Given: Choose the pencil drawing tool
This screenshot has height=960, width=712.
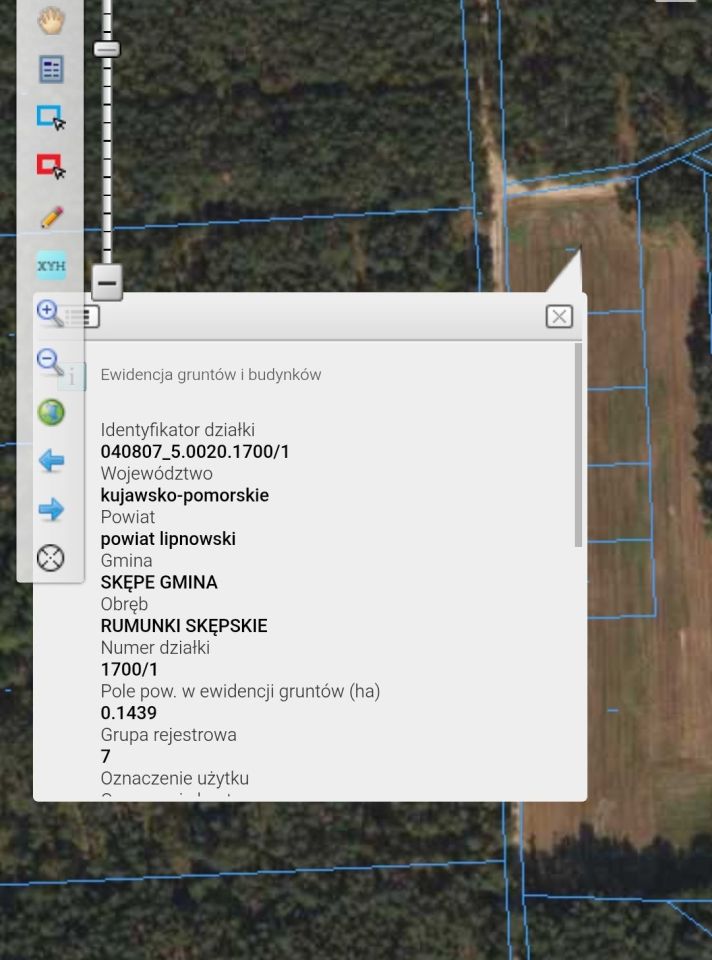Looking at the screenshot, I should (x=51, y=217).
